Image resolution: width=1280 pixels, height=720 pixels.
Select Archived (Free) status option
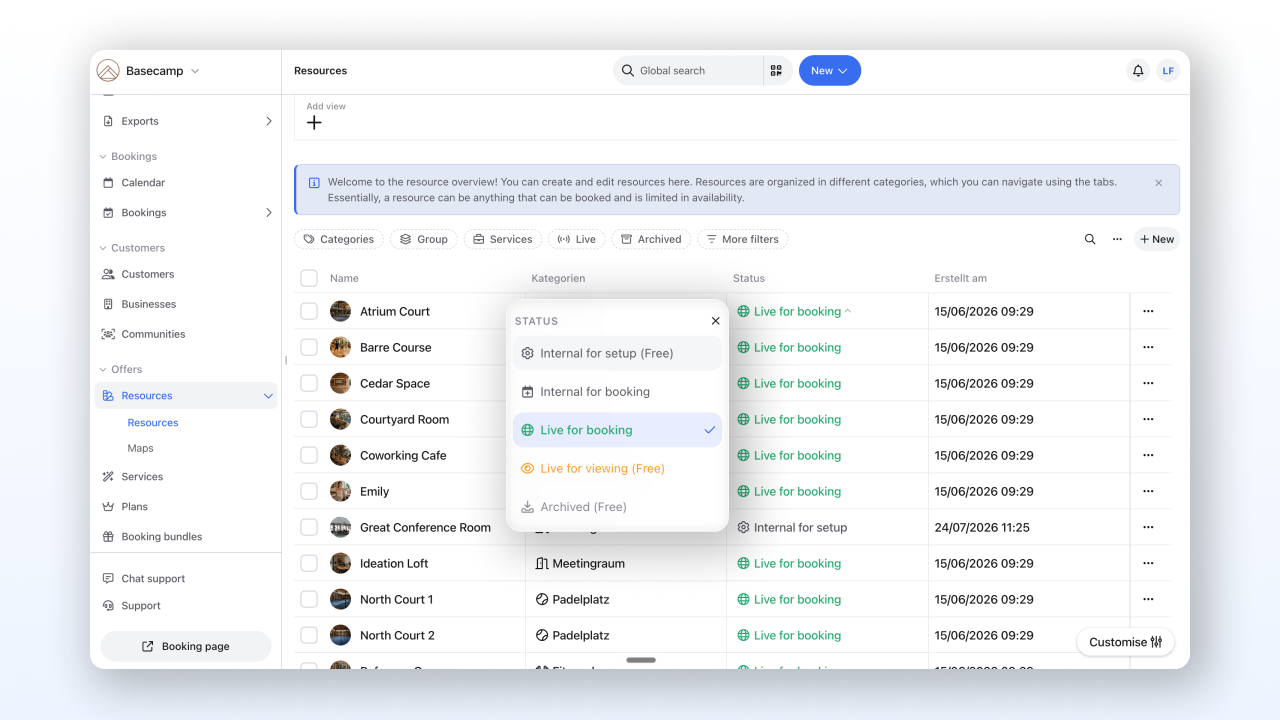pyautogui.click(x=617, y=507)
